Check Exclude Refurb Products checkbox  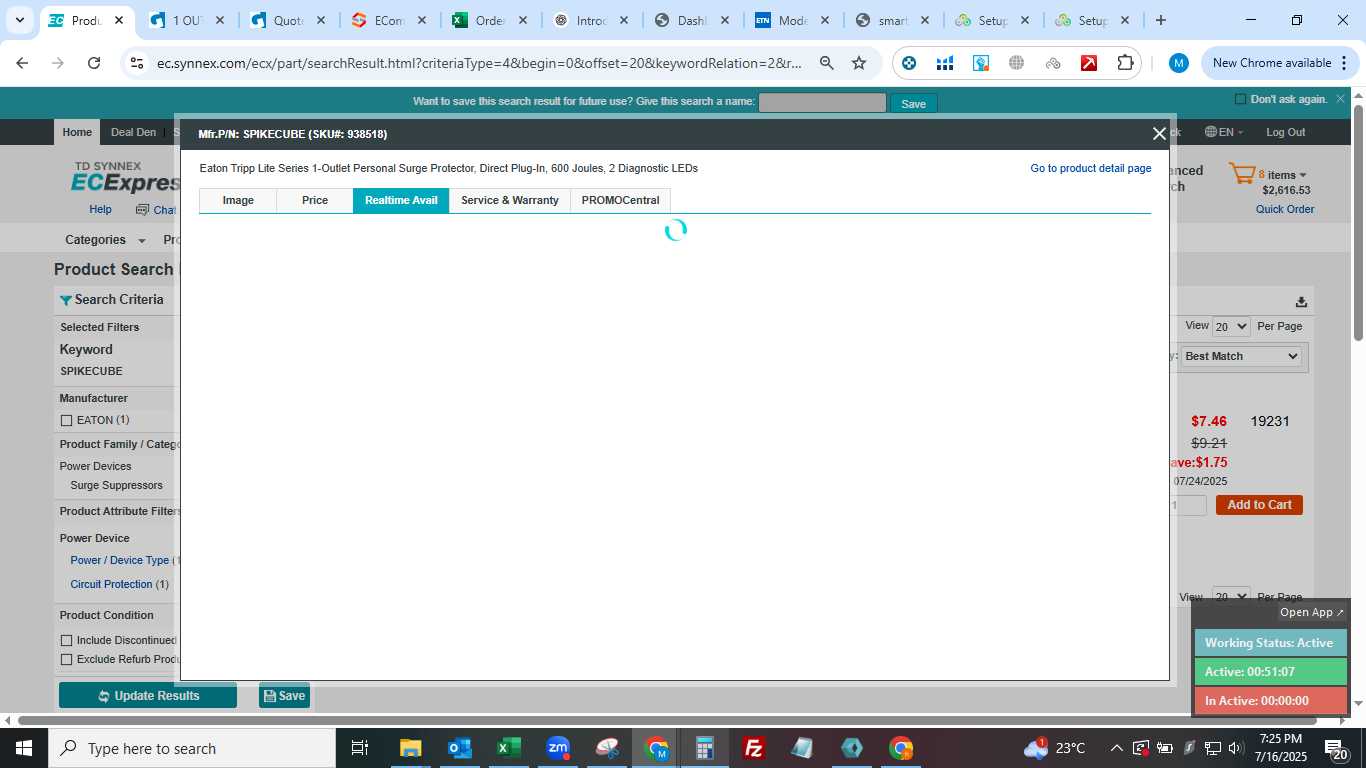67,659
